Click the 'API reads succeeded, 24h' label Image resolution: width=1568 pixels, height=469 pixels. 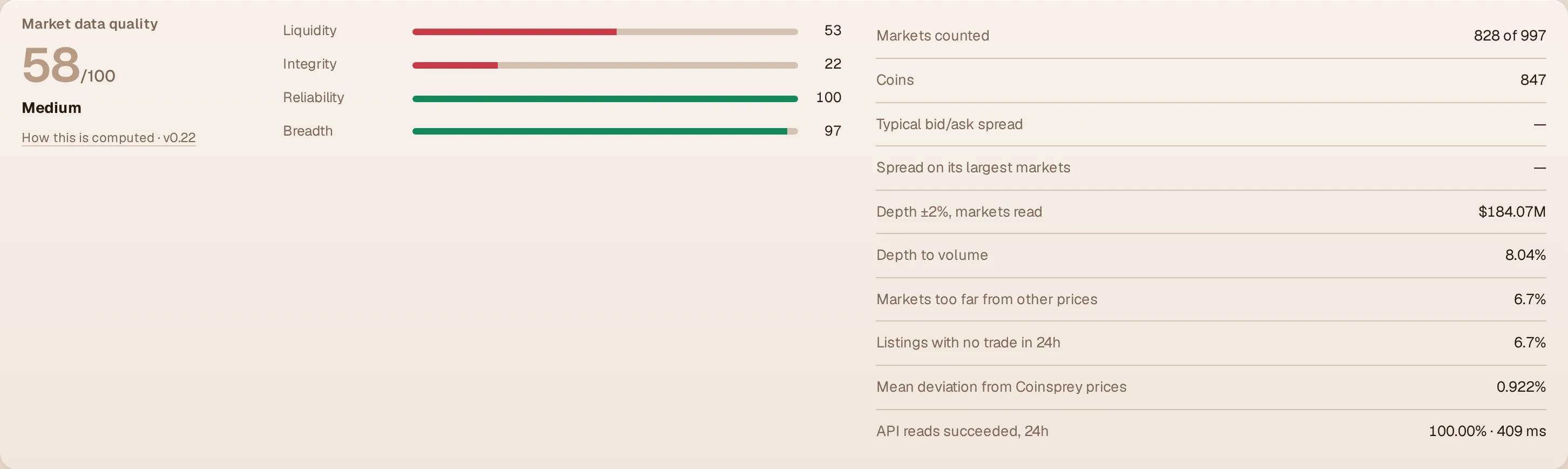pyautogui.click(x=962, y=431)
